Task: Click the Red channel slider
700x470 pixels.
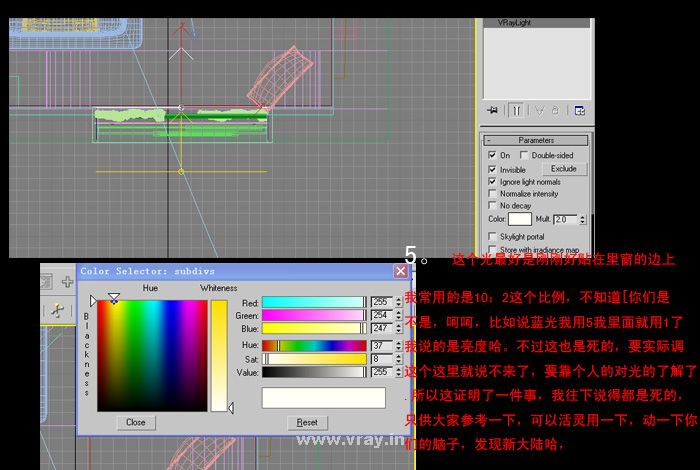Action: click(x=314, y=302)
